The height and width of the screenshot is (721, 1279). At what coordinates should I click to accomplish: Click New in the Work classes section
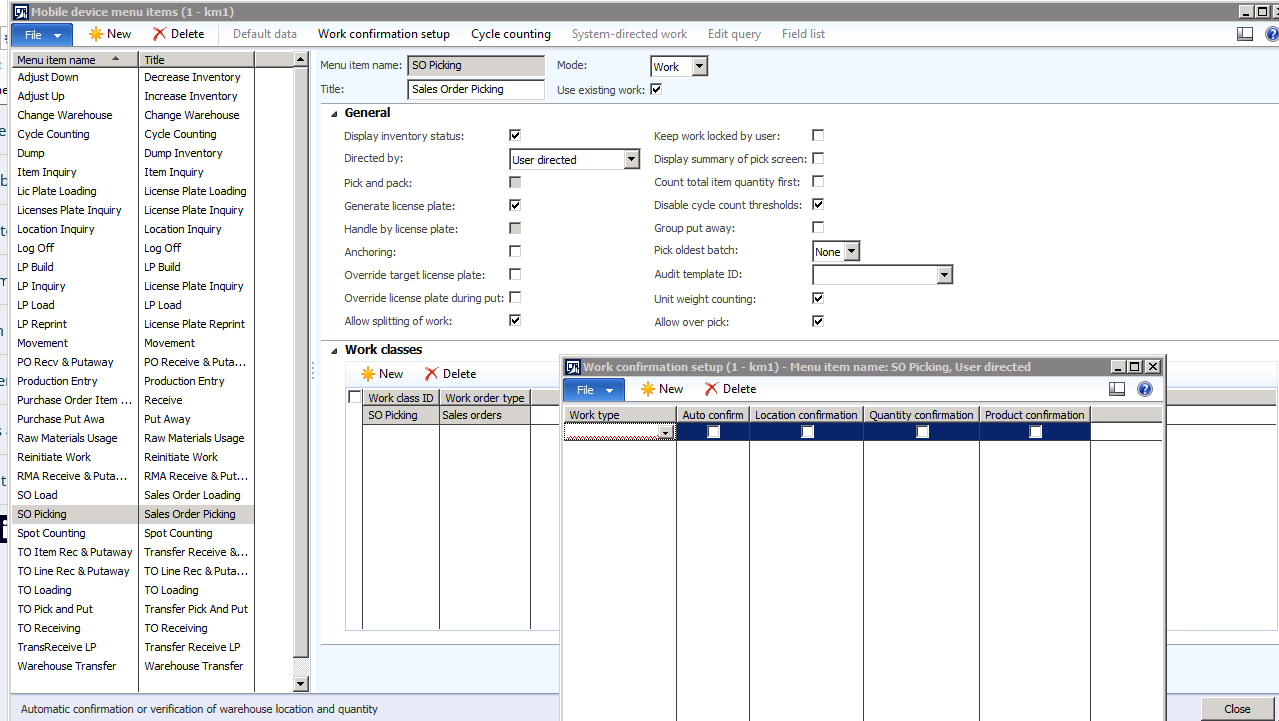point(381,374)
